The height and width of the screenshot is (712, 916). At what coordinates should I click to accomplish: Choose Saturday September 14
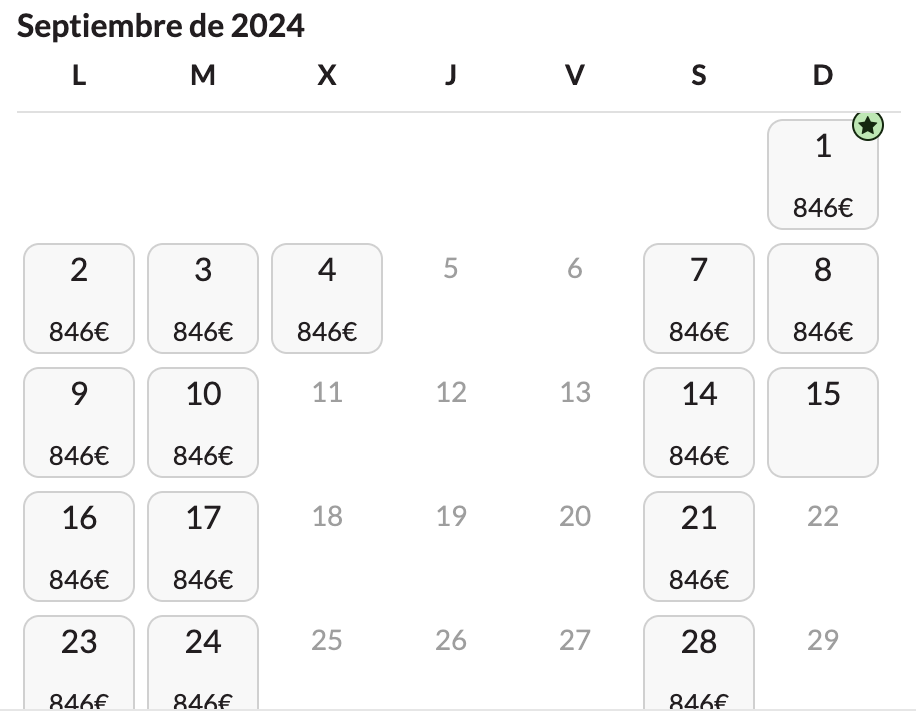tap(699, 422)
